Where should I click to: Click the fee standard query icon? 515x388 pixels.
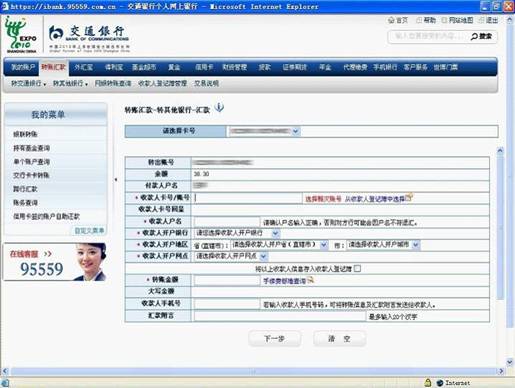click(311, 280)
